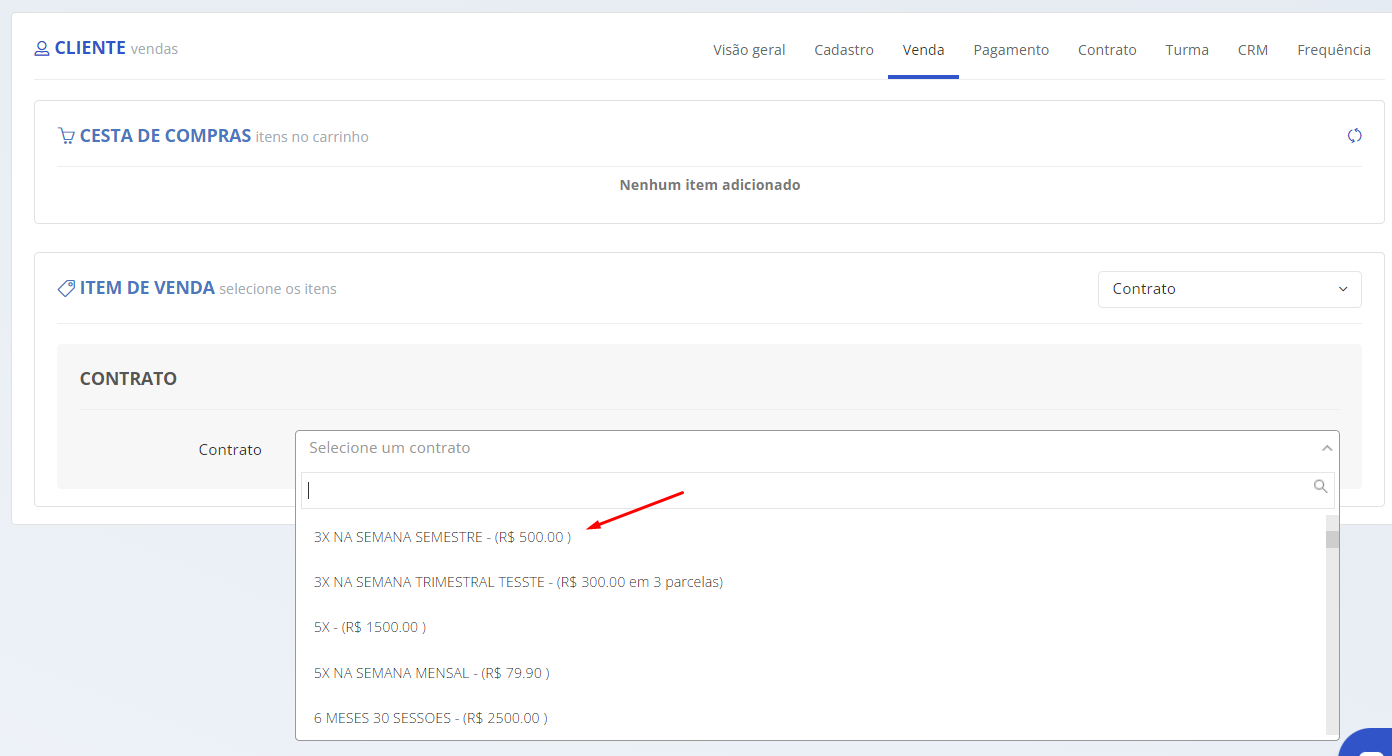The height and width of the screenshot is (756, 1392).
Task: Click the Nenhum item adicionado message
Action: [x=710, y=185]
